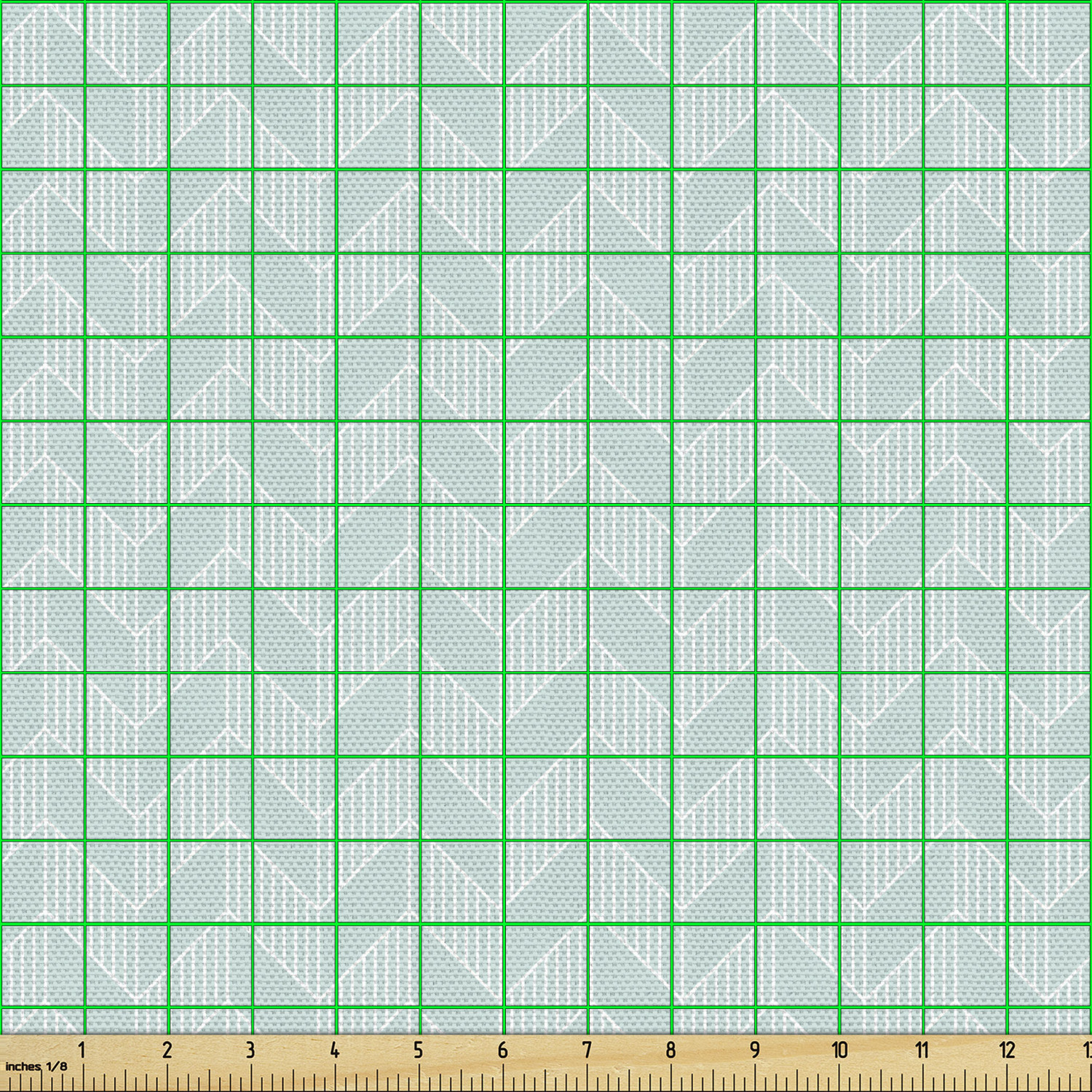Click the ruler number "1"
This screenshot has height=1092, width=1092.
click(82, 1051)
